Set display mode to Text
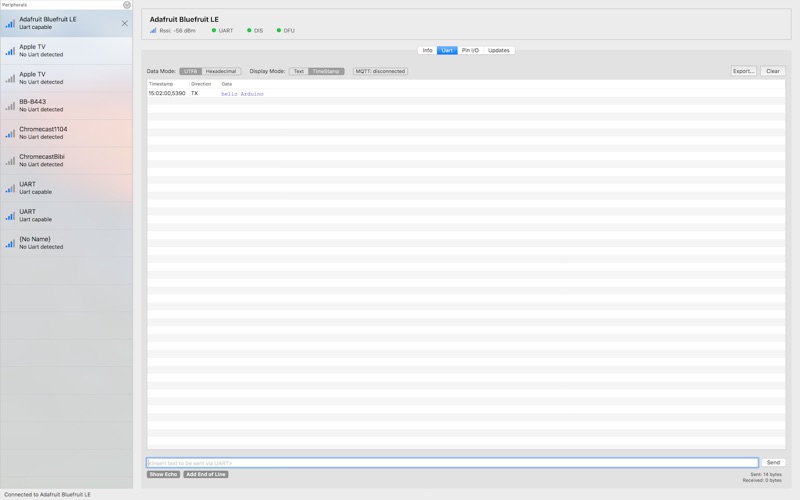 pyautogui.click(x=299, y=71)
